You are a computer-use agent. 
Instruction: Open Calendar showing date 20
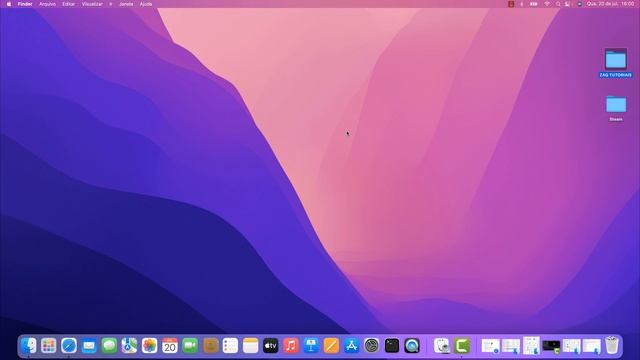(x=170, y=346)
